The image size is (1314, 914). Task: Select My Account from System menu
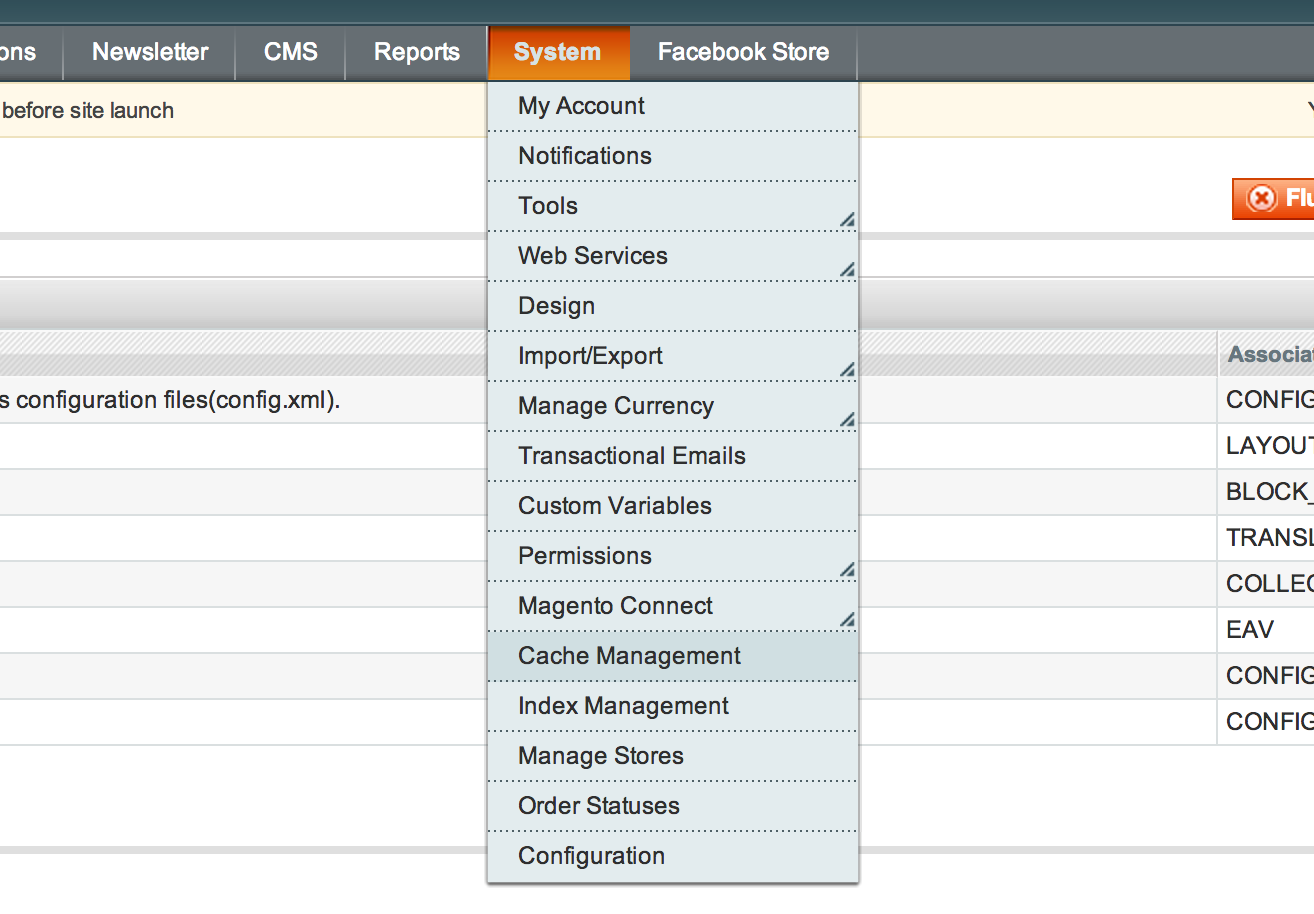(x=672, y=106)
